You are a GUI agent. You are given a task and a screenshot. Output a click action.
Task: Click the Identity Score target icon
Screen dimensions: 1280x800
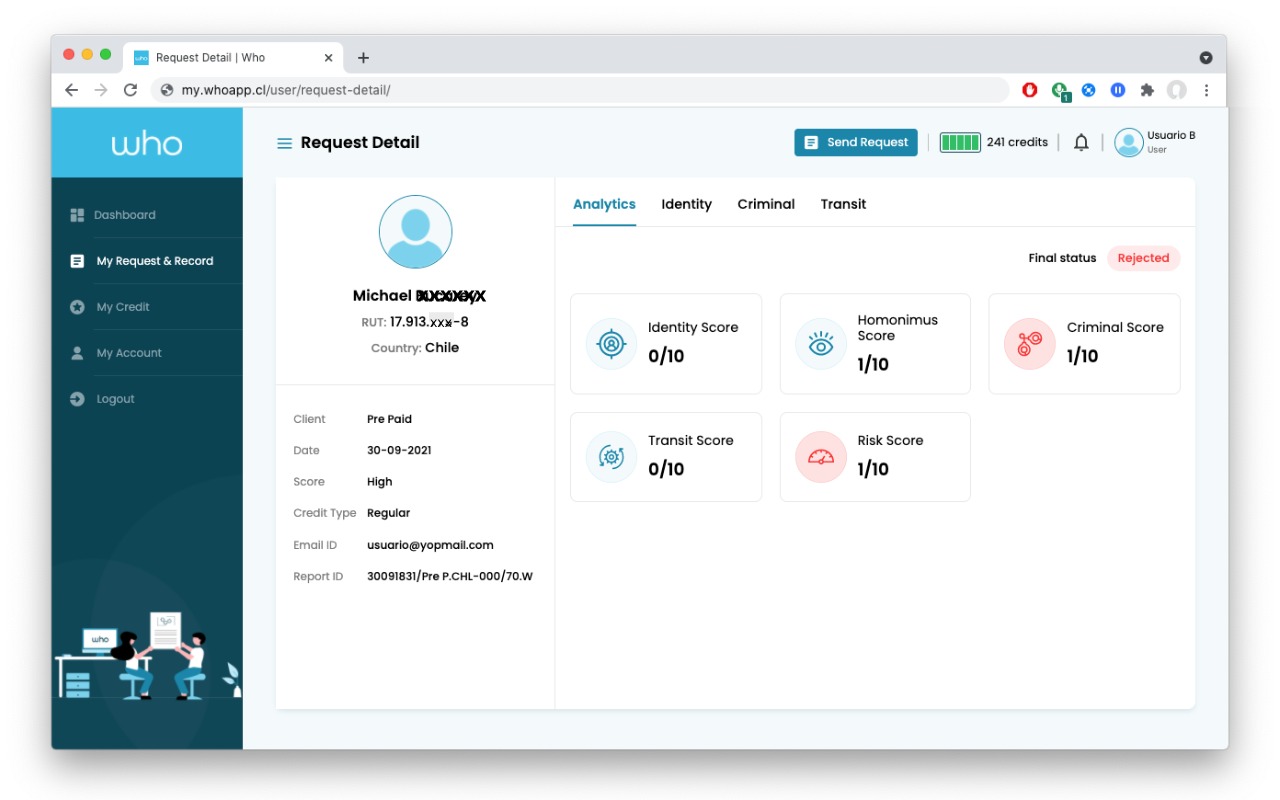[611, 344]
